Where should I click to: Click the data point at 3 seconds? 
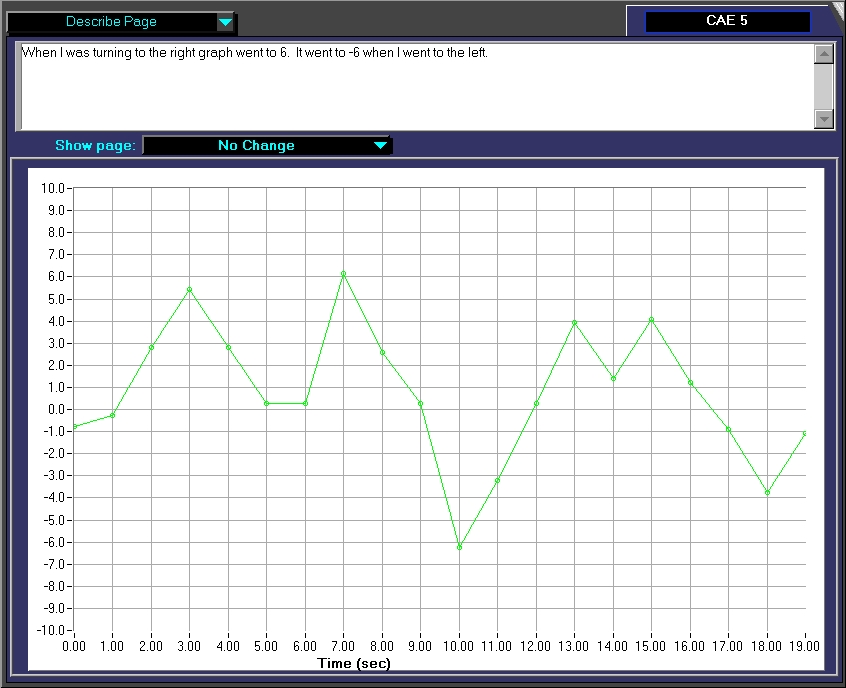[x=189, y=290]
